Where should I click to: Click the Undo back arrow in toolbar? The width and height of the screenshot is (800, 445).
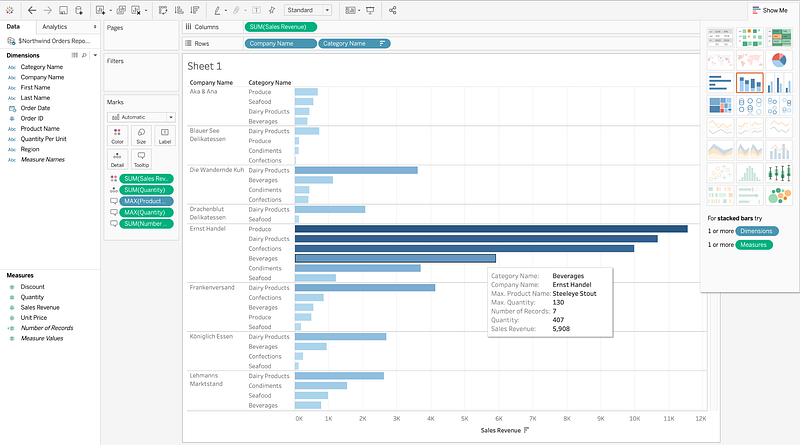32,10
